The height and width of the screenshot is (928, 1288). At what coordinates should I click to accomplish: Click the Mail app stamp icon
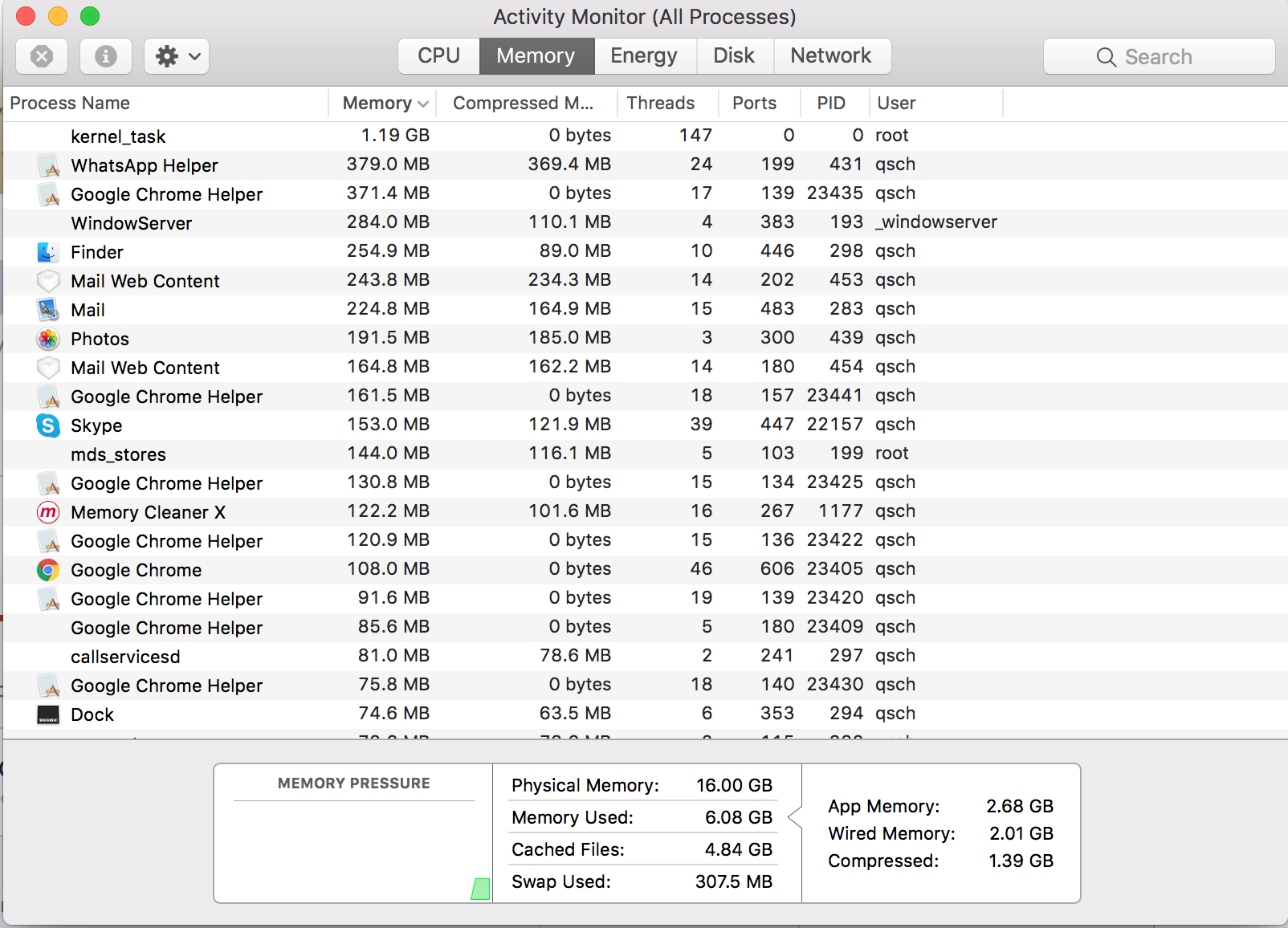[x=48, y=310]
